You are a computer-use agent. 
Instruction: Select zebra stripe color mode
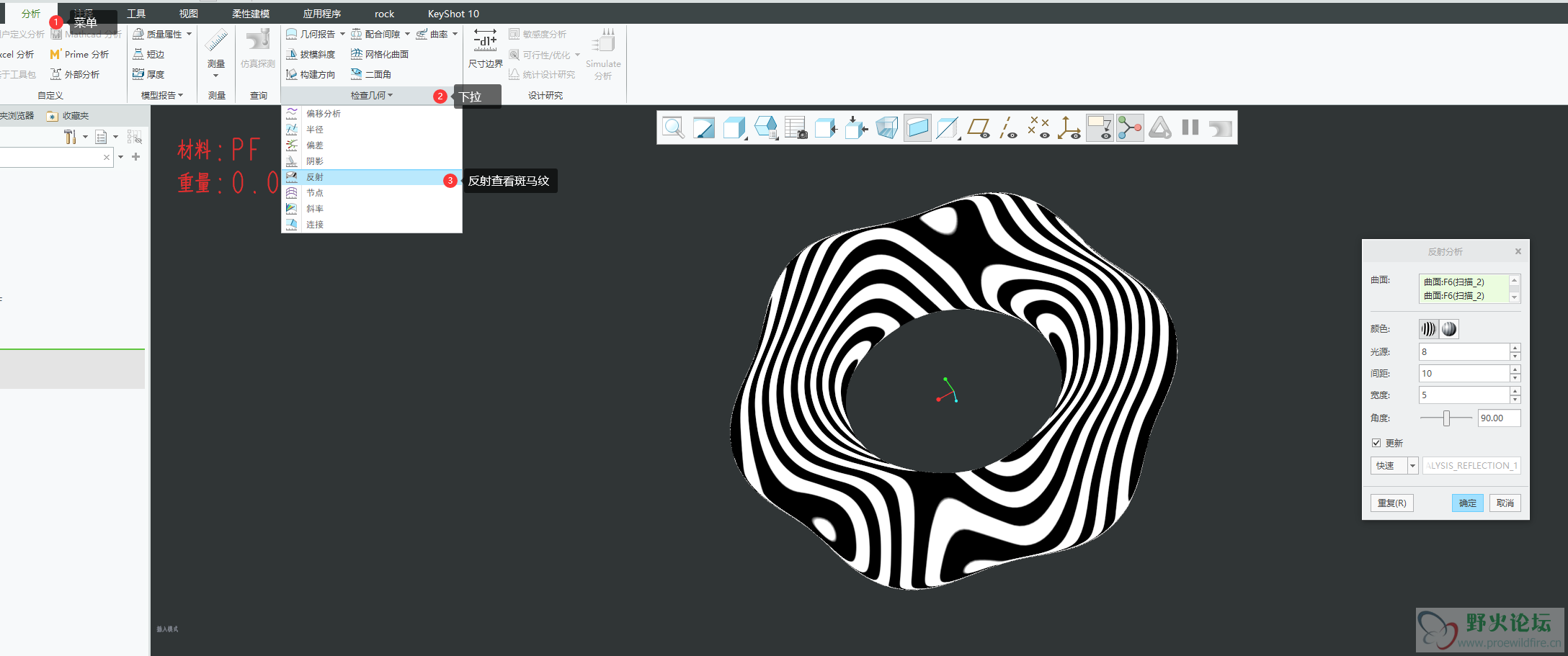point(1428,329)
